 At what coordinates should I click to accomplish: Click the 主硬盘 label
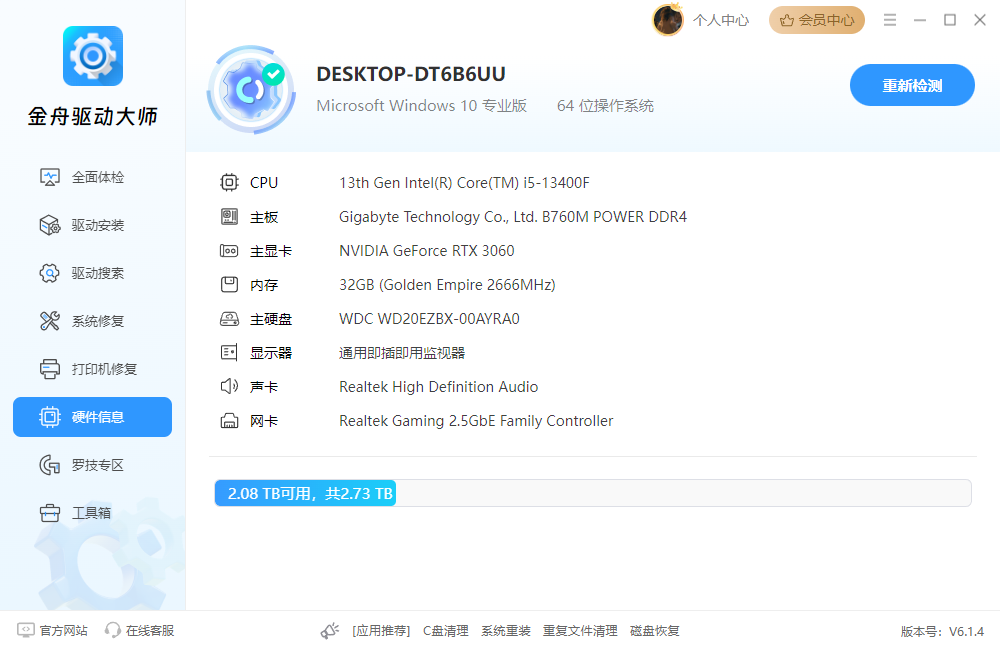(x=271, y=319)
